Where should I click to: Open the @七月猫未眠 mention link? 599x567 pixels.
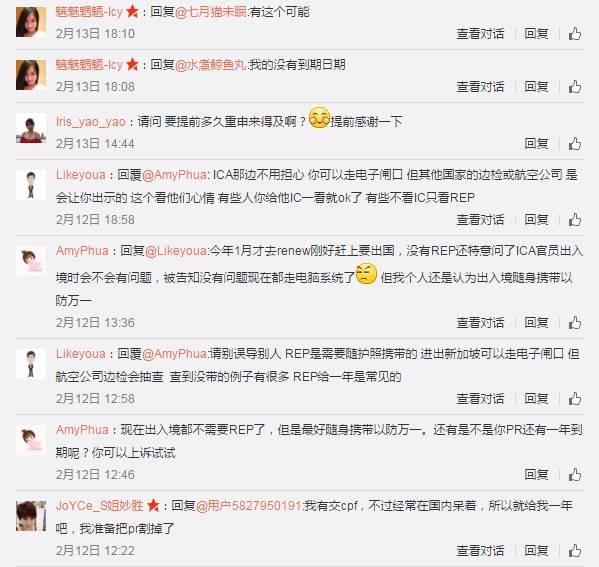tap(211, 12)
